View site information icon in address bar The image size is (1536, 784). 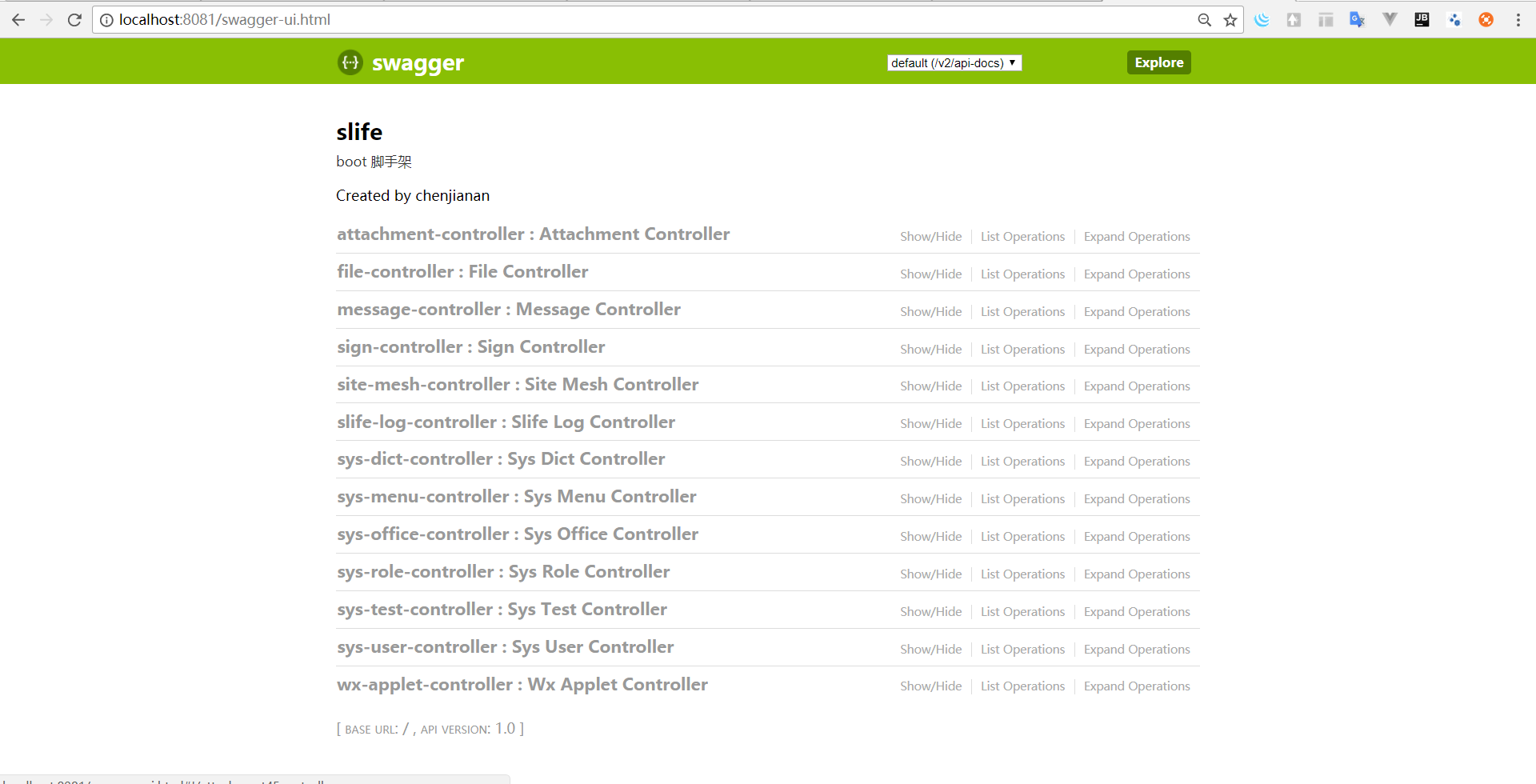(106, 20)
